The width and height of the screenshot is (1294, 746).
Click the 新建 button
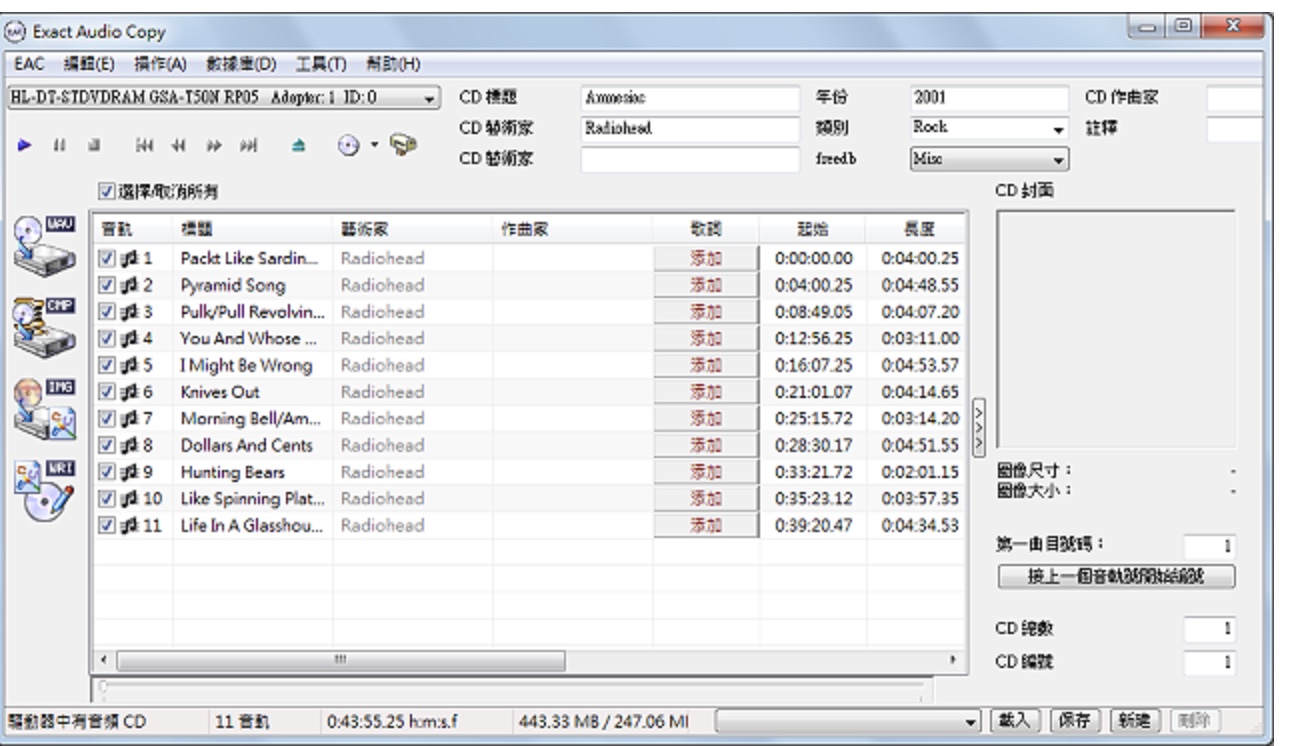click(x=1136, y=720)
